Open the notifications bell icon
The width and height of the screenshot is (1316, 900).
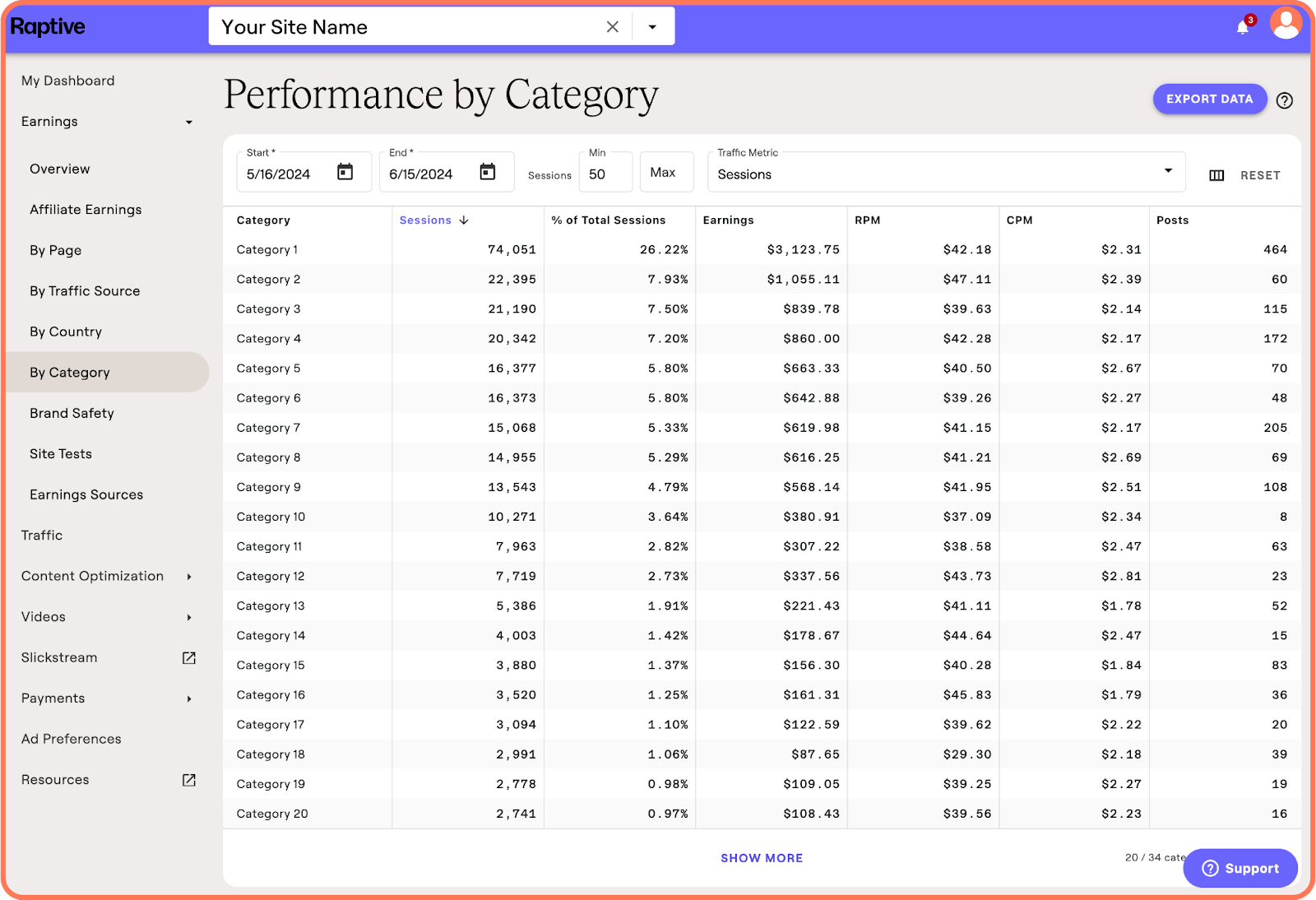[x=1242, y=27]
